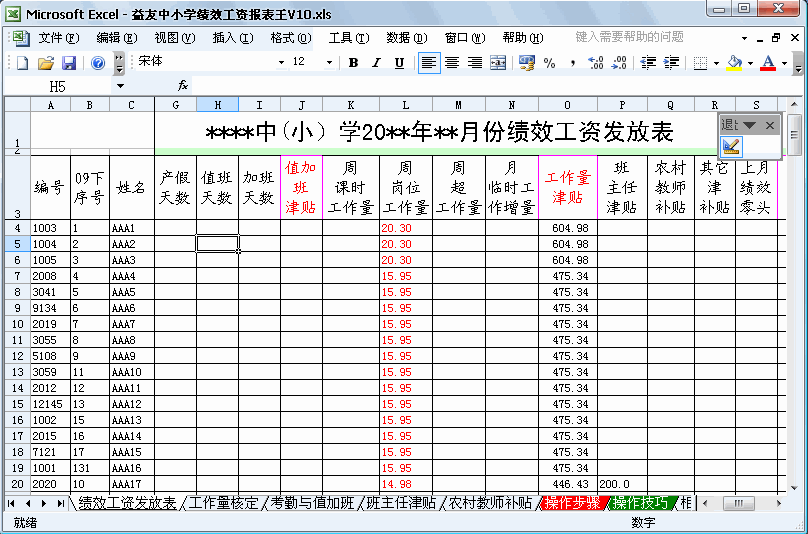Toggle underline formatting
Viewport: 808px width, 534px height.
399,63
